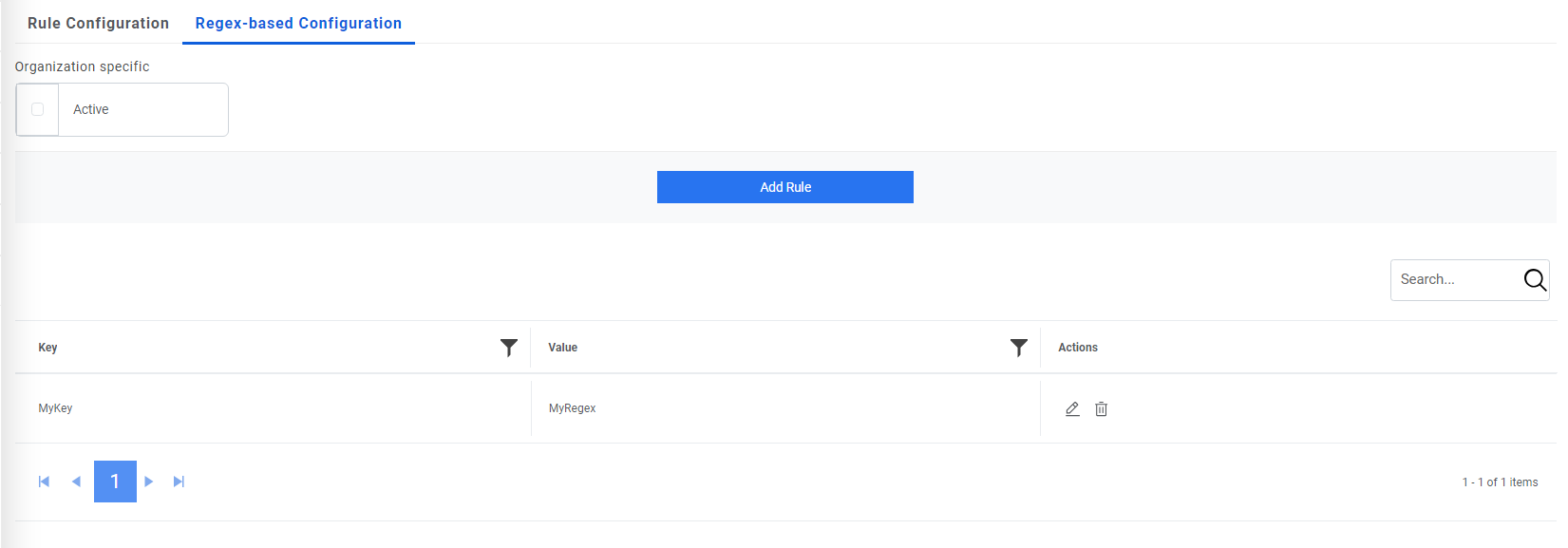Click the Value column header
Image resolution: width=1568 pixels, height=548 pixels.
(x=562, y=348)
